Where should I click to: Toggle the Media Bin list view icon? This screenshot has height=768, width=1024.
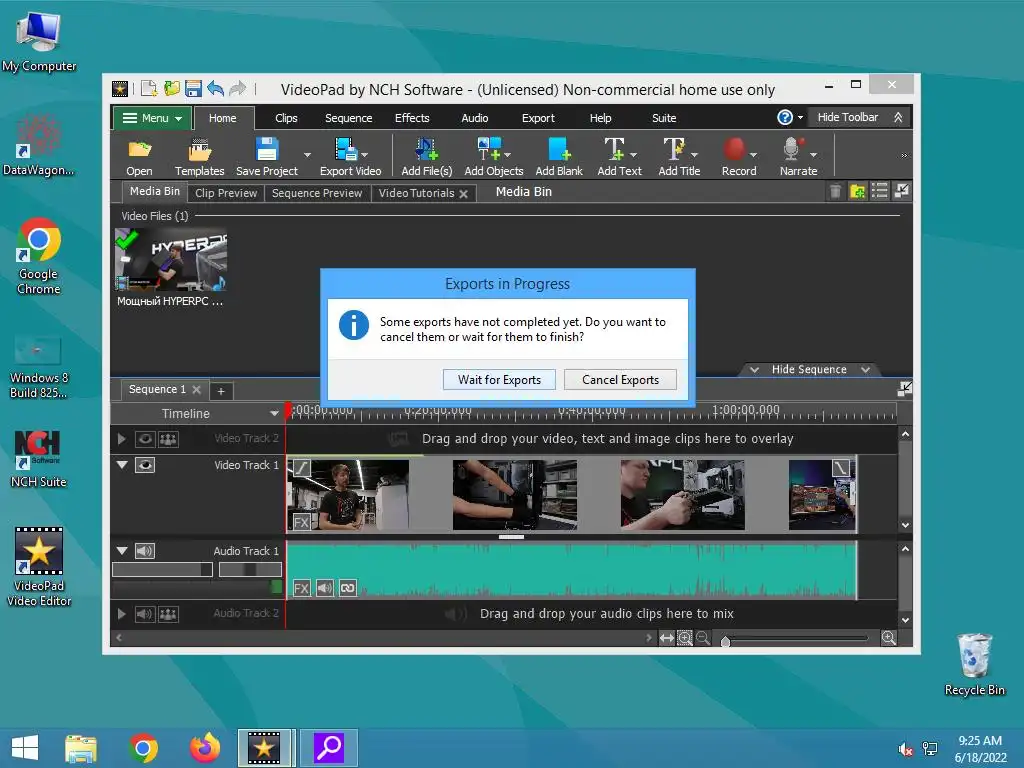880,191
